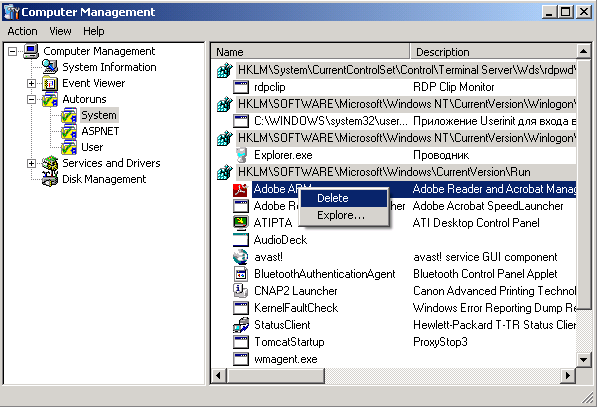Collapse the Autoruns node
The height and width of the screenshot is (407, 597).
point(32,99)
